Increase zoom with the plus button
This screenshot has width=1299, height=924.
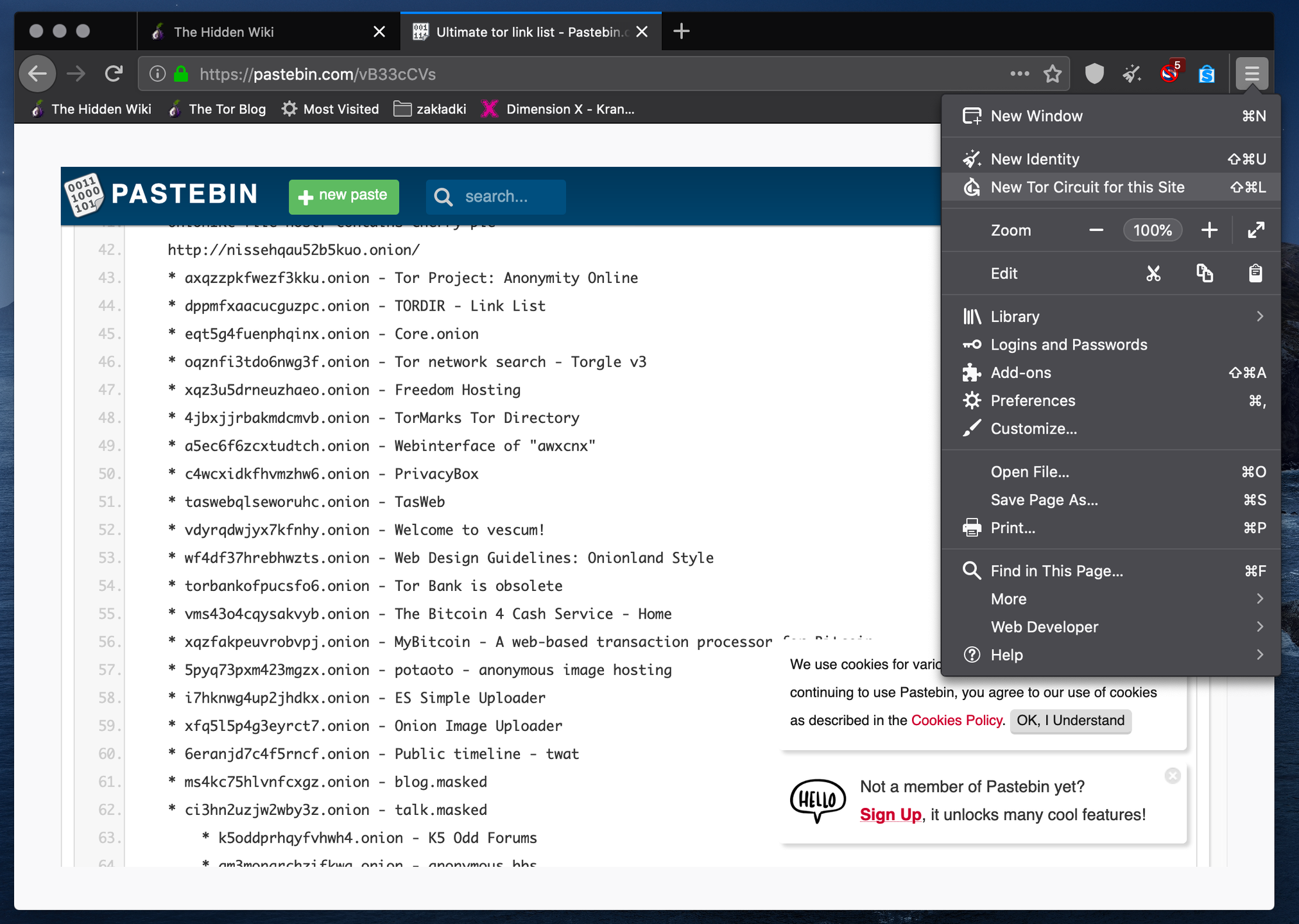tap(1209, 230)
